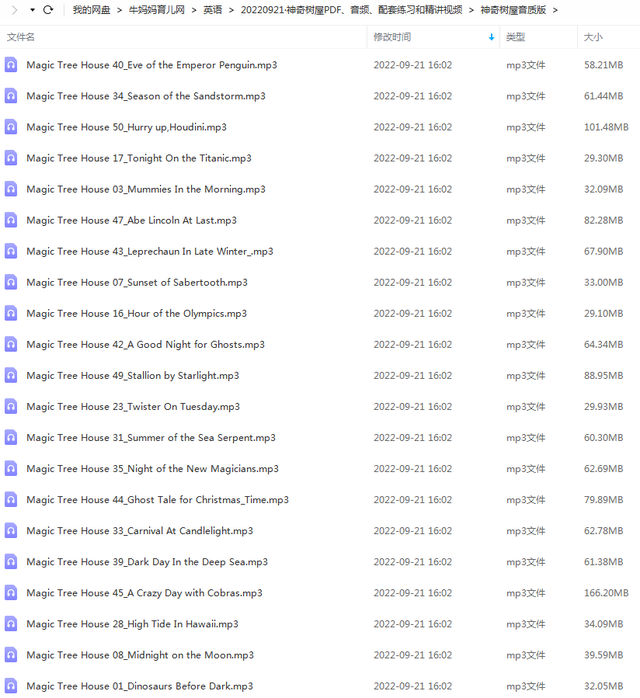Go to 我的网盘 breadcrumb
The image size is (640, 698).
(x=91, y=10)
